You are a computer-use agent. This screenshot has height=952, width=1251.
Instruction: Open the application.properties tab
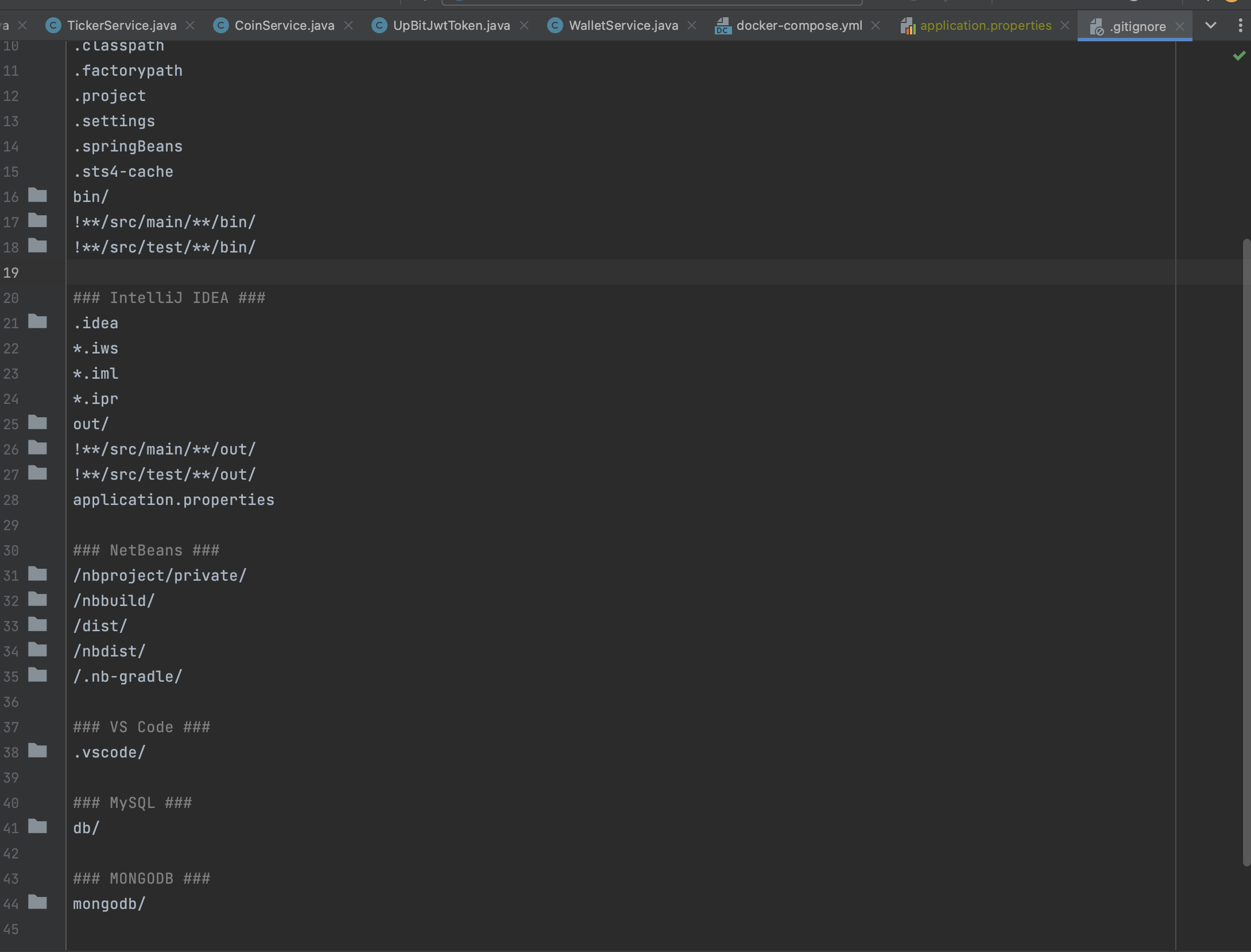click(x=985, y=26)
